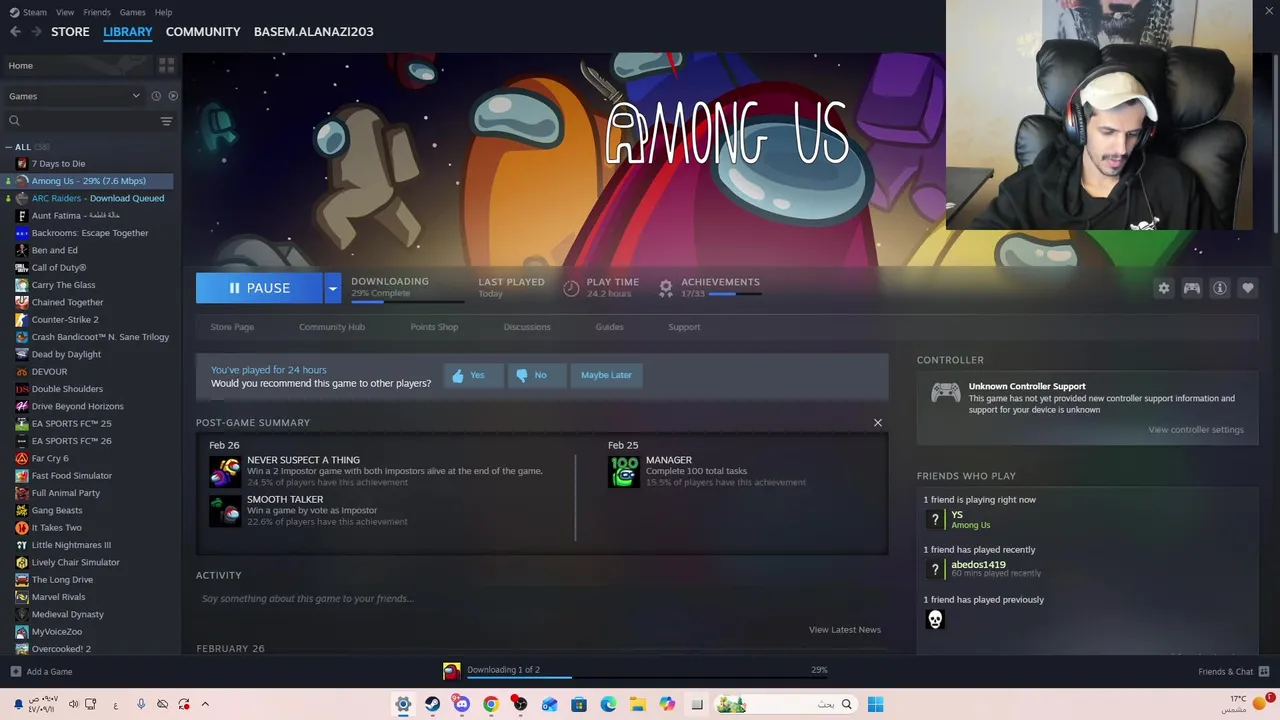
Task: Open the Community Hub link
Action: [x=332, y=327]
